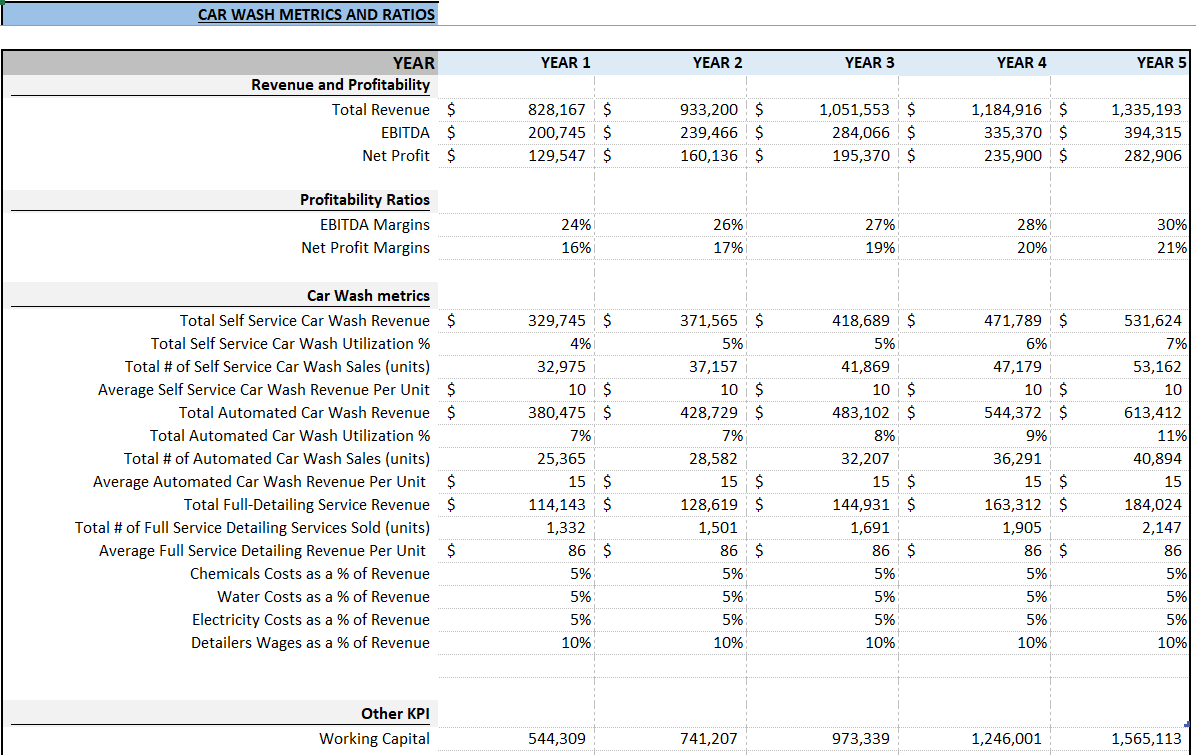The image size is (1196, 755).
Task: Click the Year 2 EBITDA Margins cell showing 26%
Action: click(x=728, y=224)
